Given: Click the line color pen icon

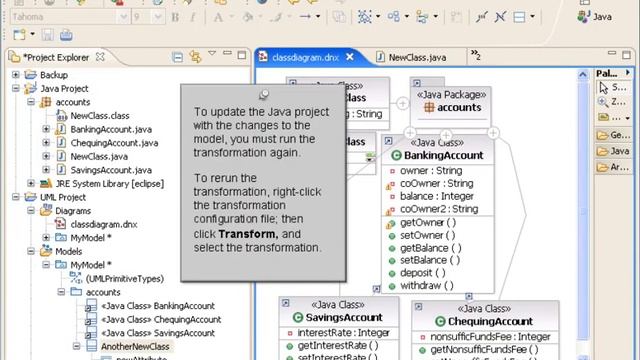Looking at the screenshot, I should [276, 17].
